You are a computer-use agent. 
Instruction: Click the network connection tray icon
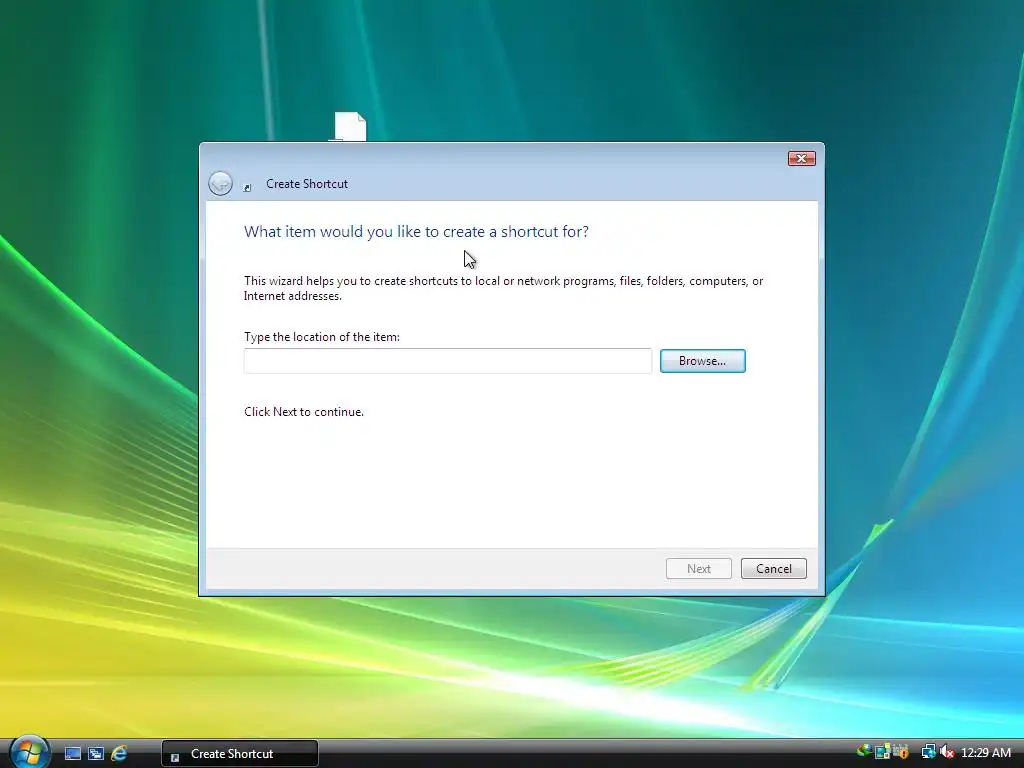928,752
